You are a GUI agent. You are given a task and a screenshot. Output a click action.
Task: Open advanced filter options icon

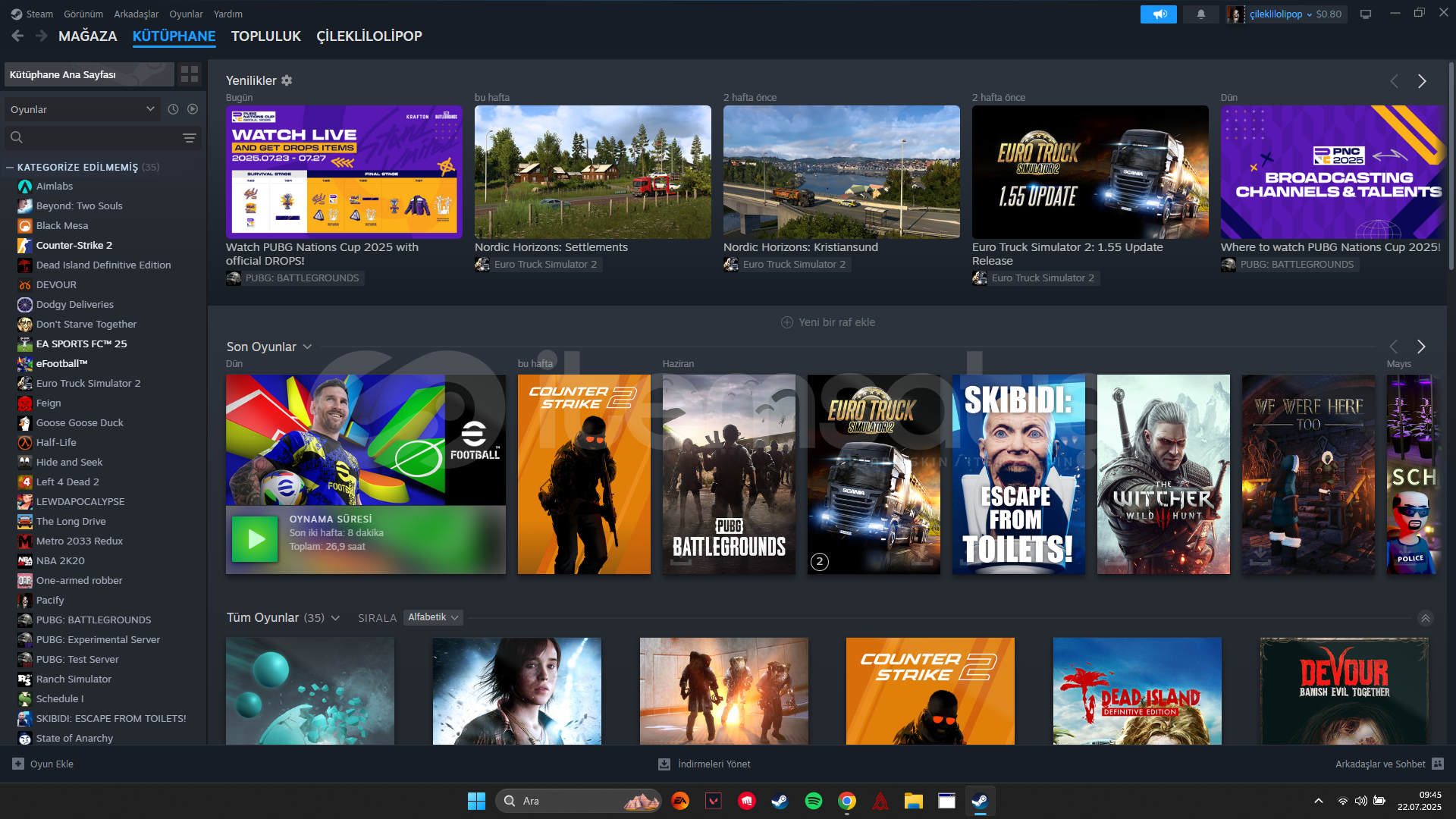[190, 138]
